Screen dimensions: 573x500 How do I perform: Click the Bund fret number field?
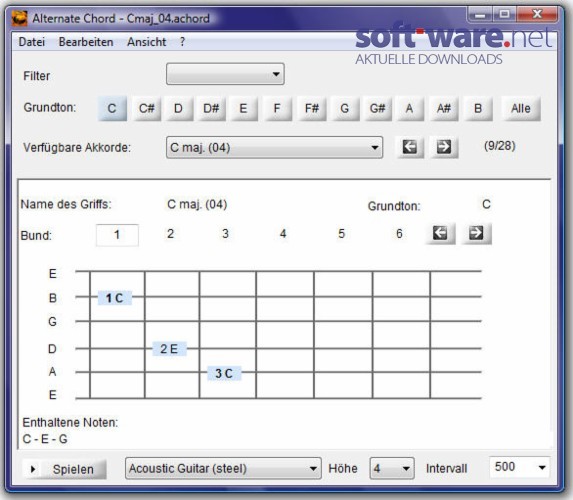coord(117,235)
